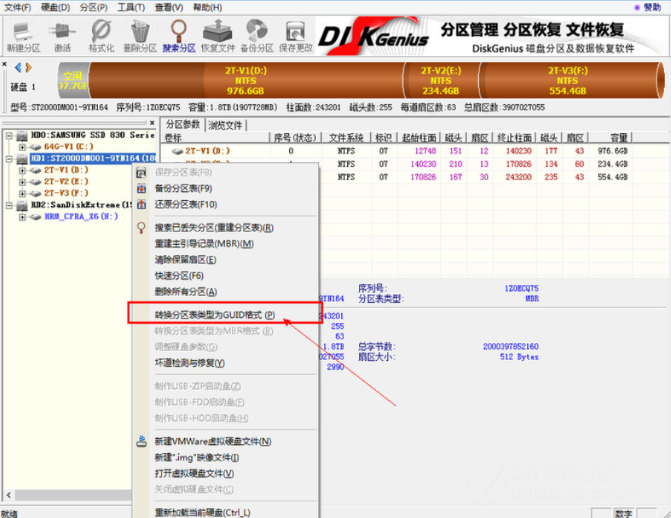Select MRM_CPRA_X6 (N:) in the tree
Viewport: 671px width, 518px height.
click(x=81, y=217)
